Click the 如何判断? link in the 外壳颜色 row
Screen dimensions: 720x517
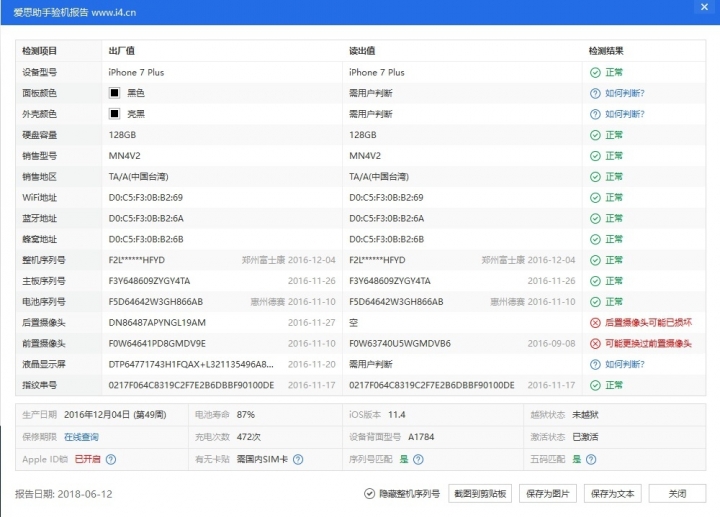(x=625, y=114)
